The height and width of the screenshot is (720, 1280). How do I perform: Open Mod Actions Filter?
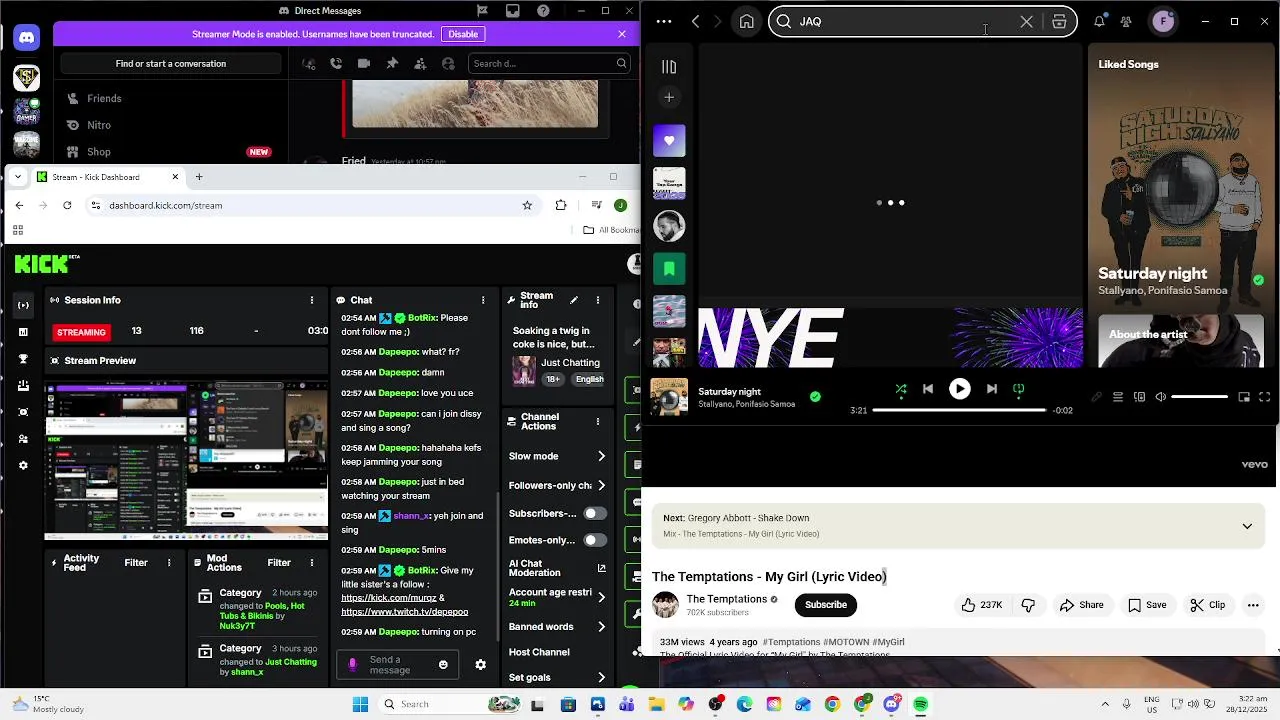(x=279, y=563)
